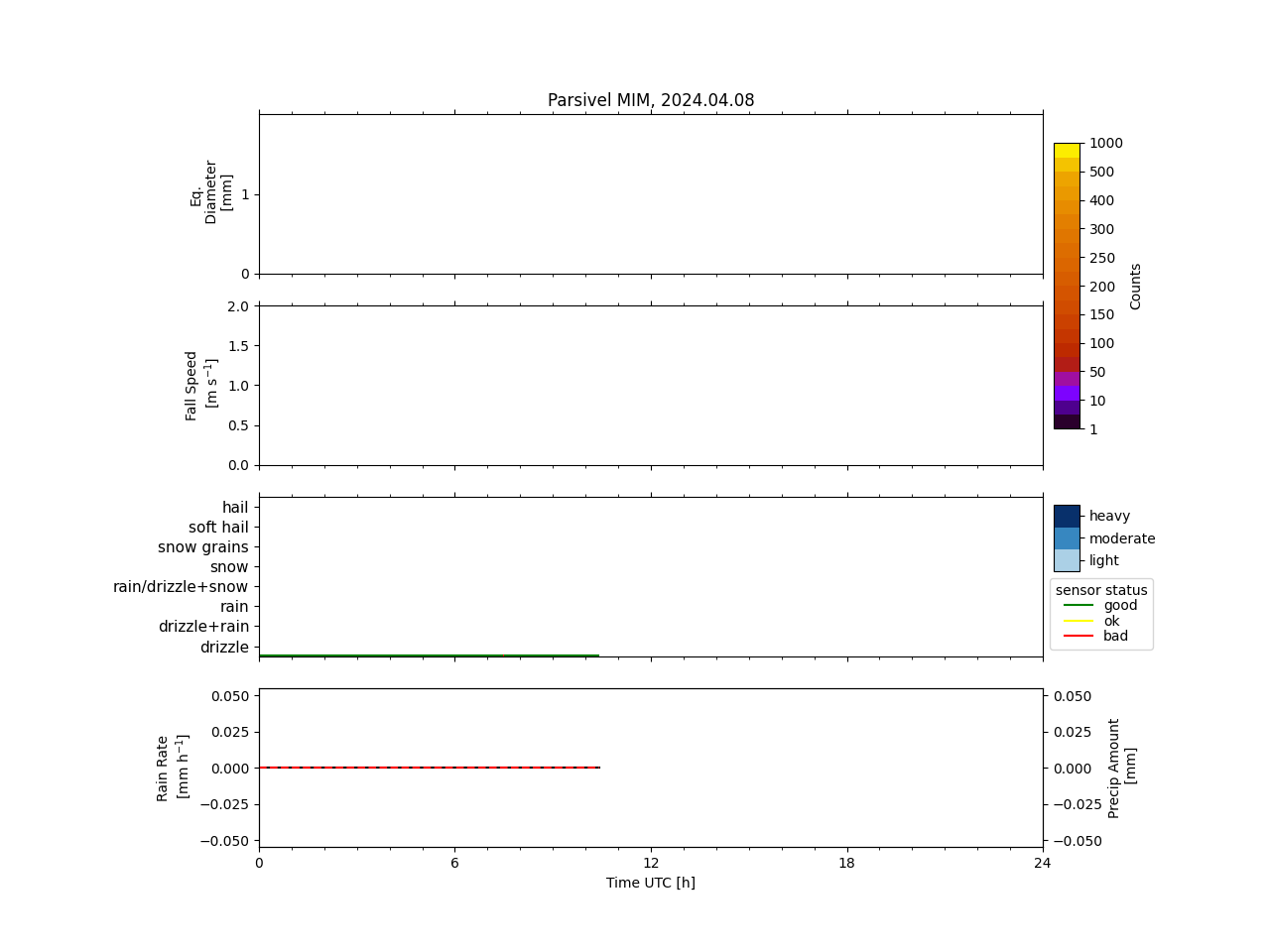Click the 'rain' category label
Viewport: 1270px width, 952px height.
[x=234, y=607]
